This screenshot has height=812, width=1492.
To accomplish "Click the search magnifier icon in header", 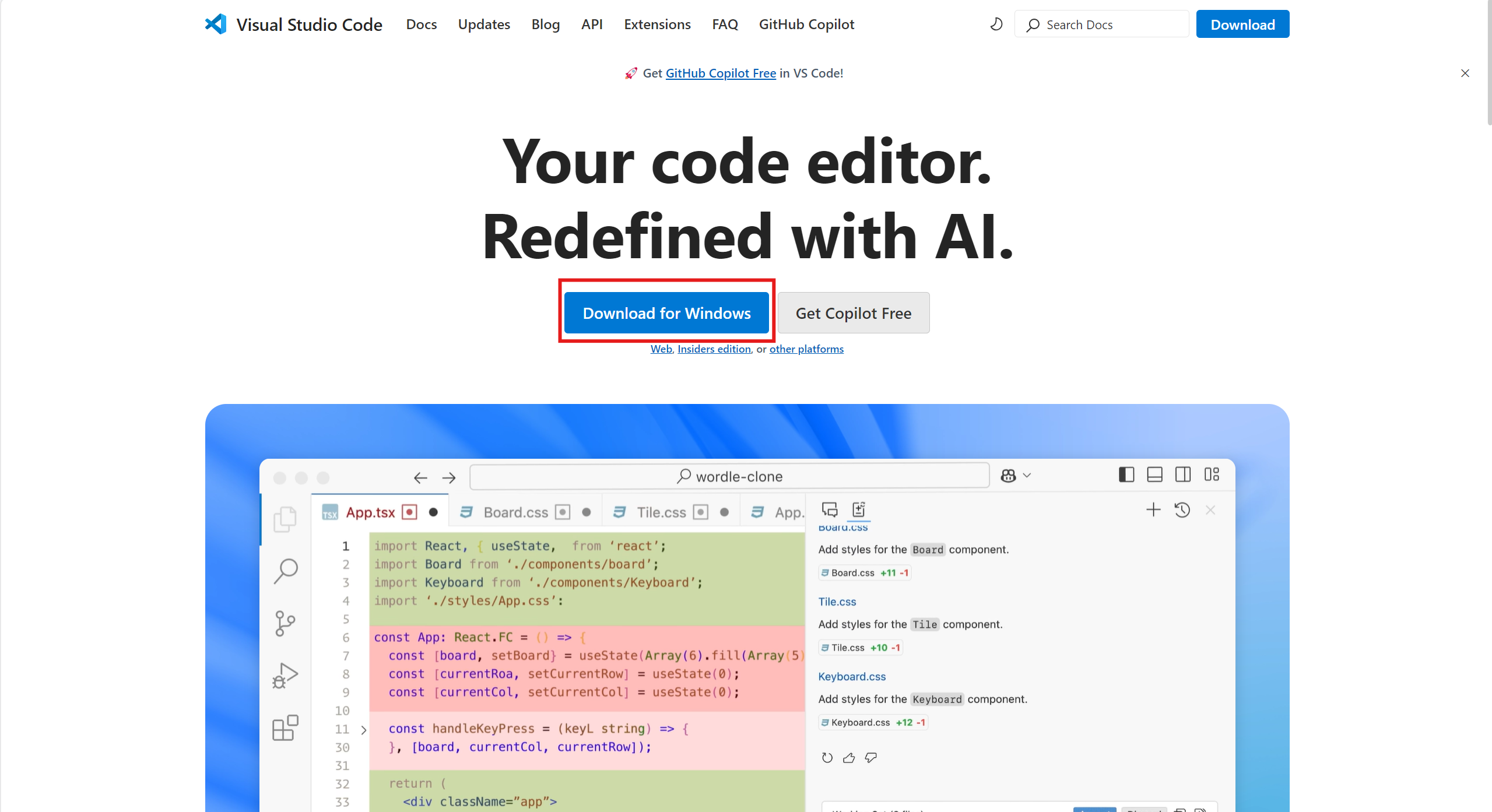I will pyautogui.click(x=1033, y=25).
